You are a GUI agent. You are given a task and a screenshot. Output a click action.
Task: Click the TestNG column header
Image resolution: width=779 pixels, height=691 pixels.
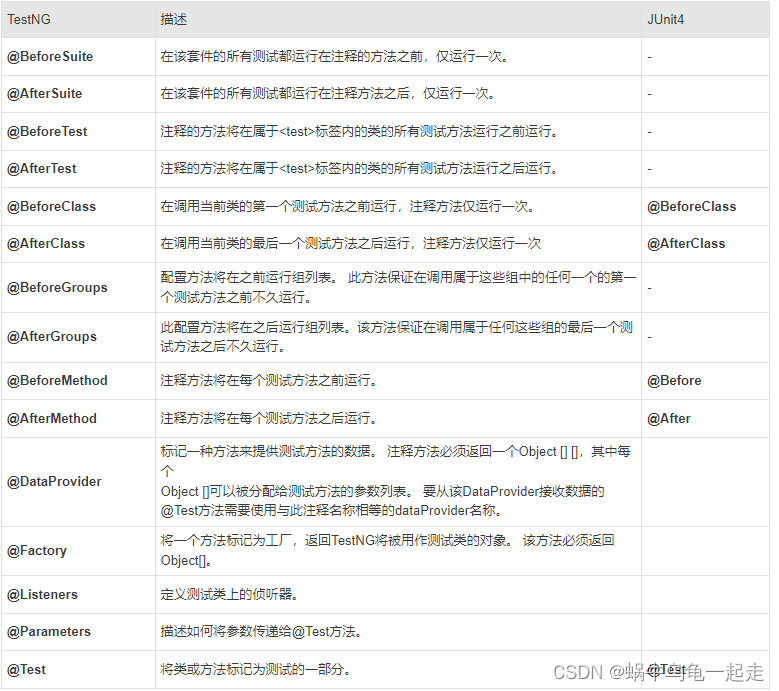tap(29, 19)
